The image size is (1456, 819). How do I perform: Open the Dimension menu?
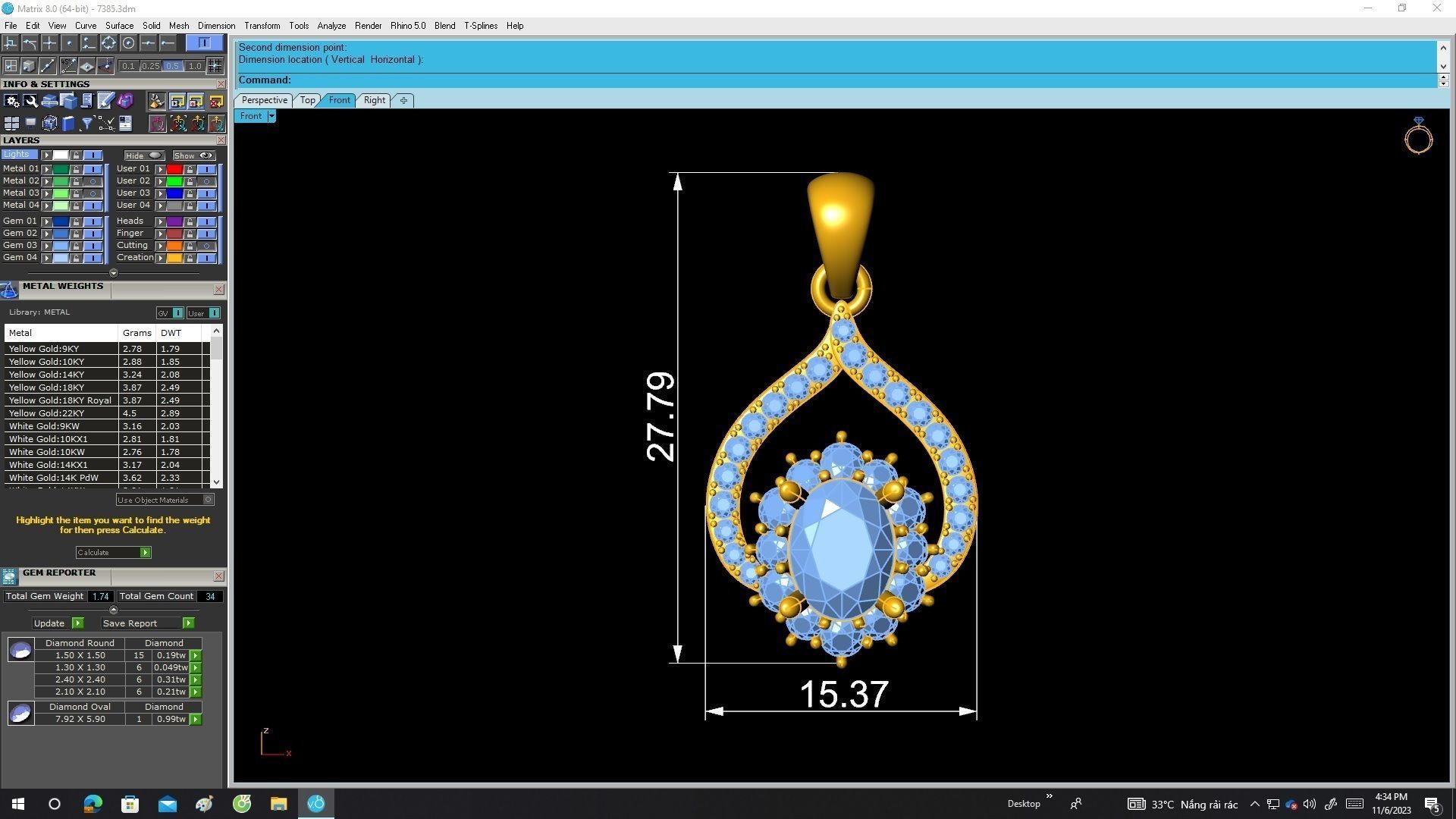pos(216,26)
